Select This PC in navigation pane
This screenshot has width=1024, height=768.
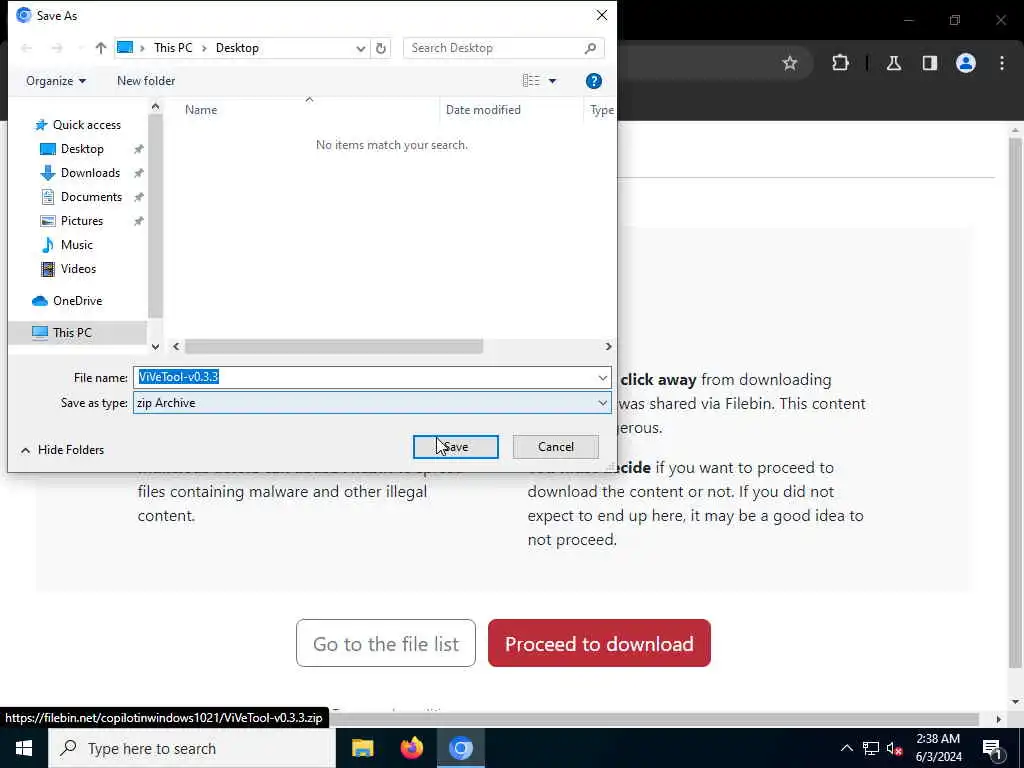[x=72, y=332]
